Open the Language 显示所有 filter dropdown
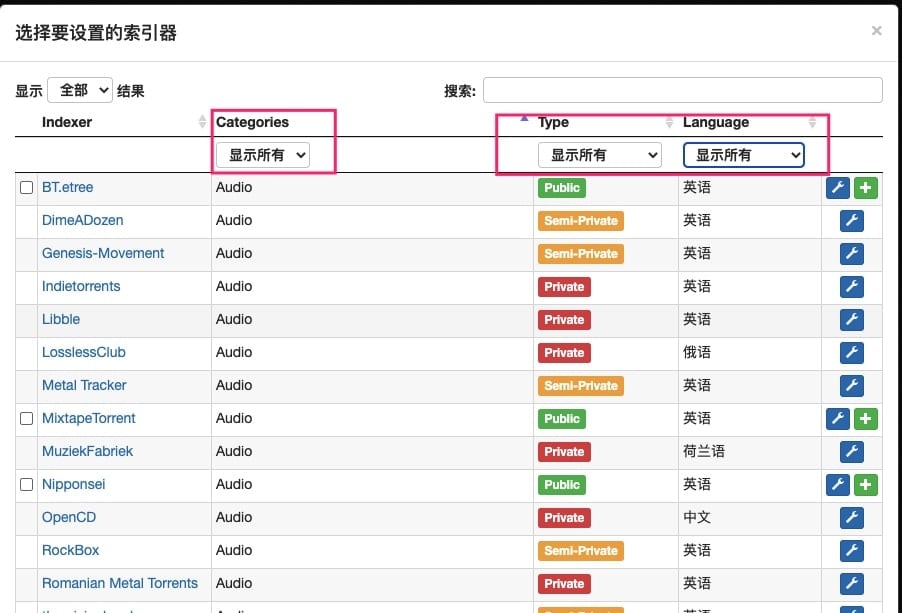The image size is (902, 613). click(743, 155)
